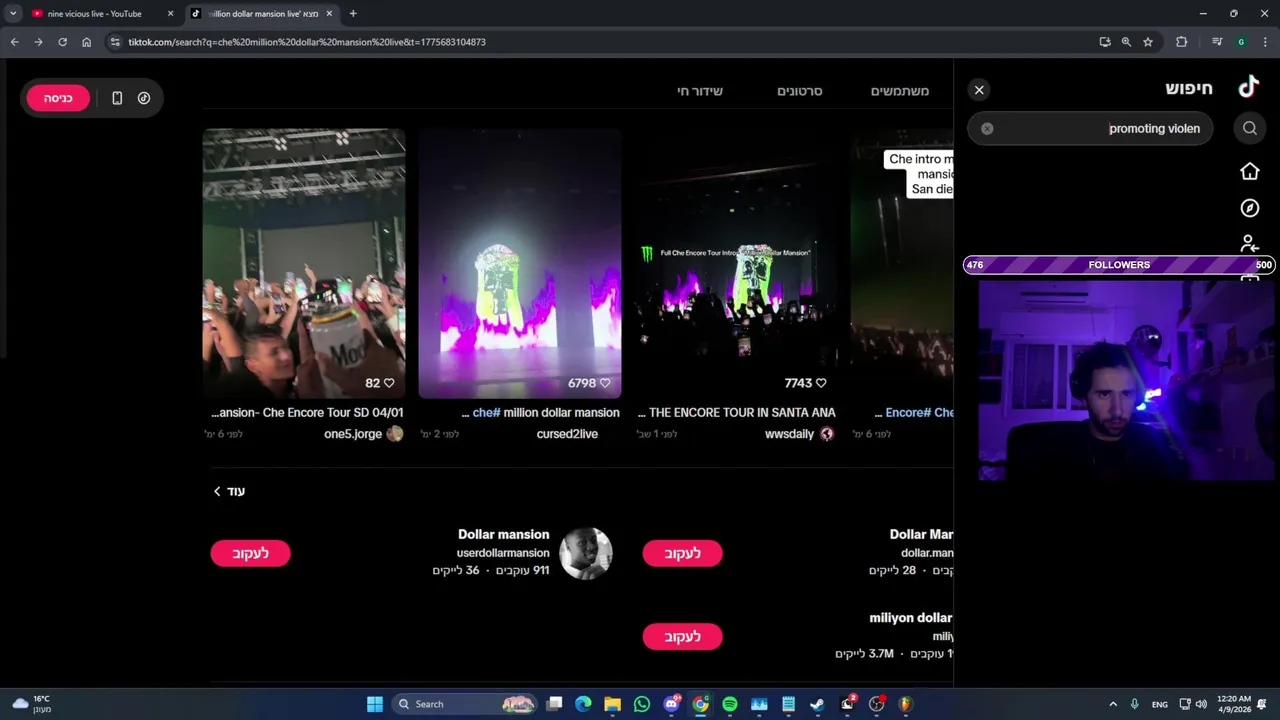Click the browser home button
The image size is (1280, 720).
86,42
